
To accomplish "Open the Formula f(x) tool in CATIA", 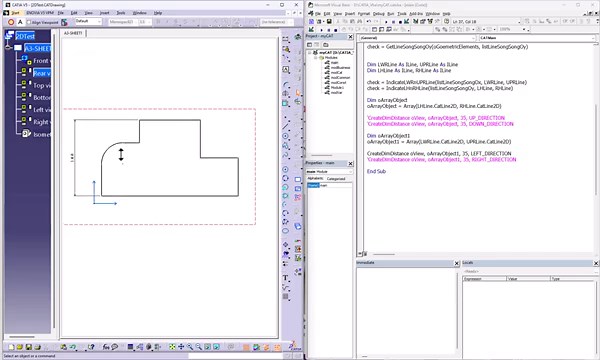I will pyautogui.click(x=106, y=347).
